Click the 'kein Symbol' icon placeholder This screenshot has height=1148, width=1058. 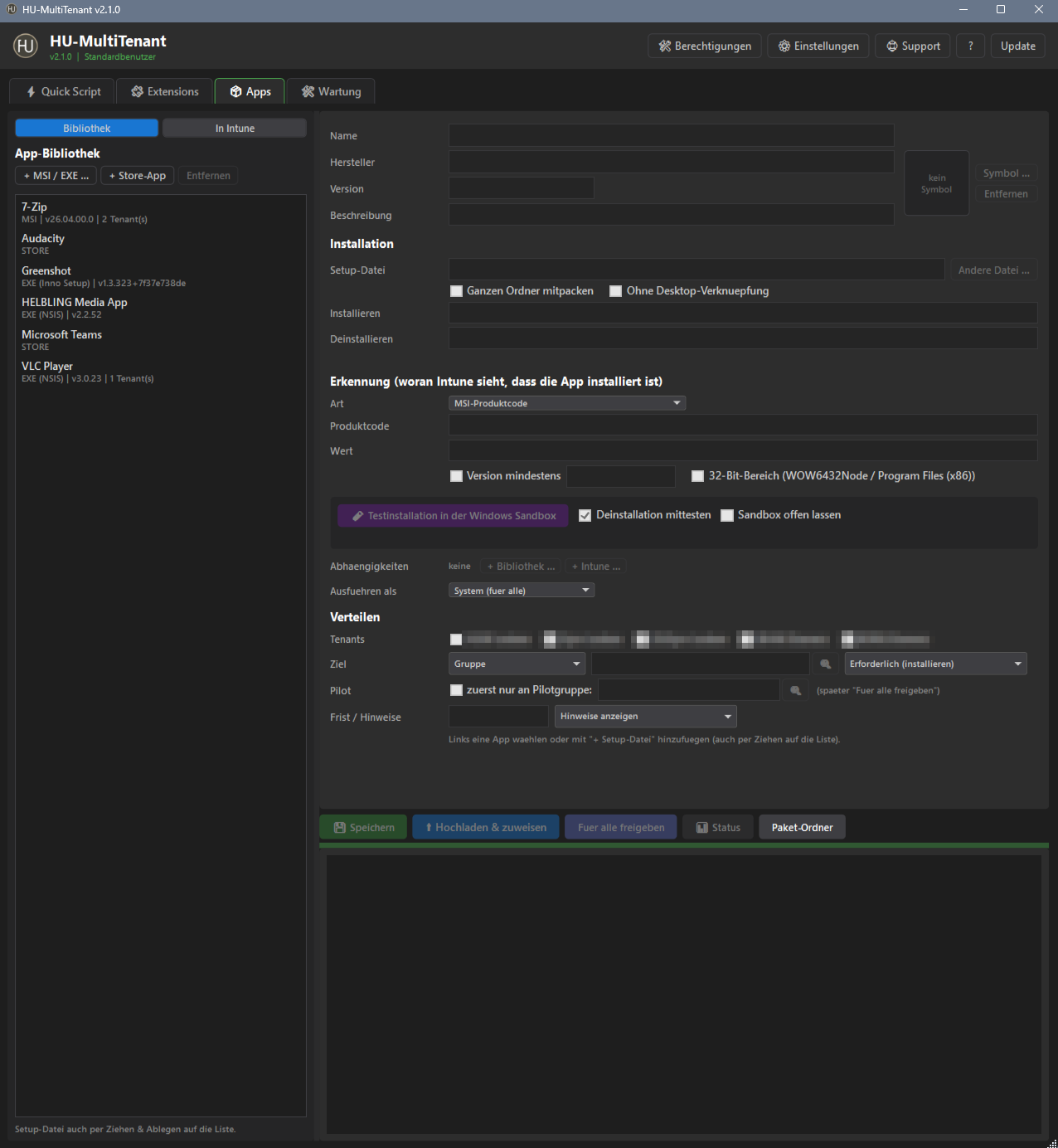click(936, 183)
